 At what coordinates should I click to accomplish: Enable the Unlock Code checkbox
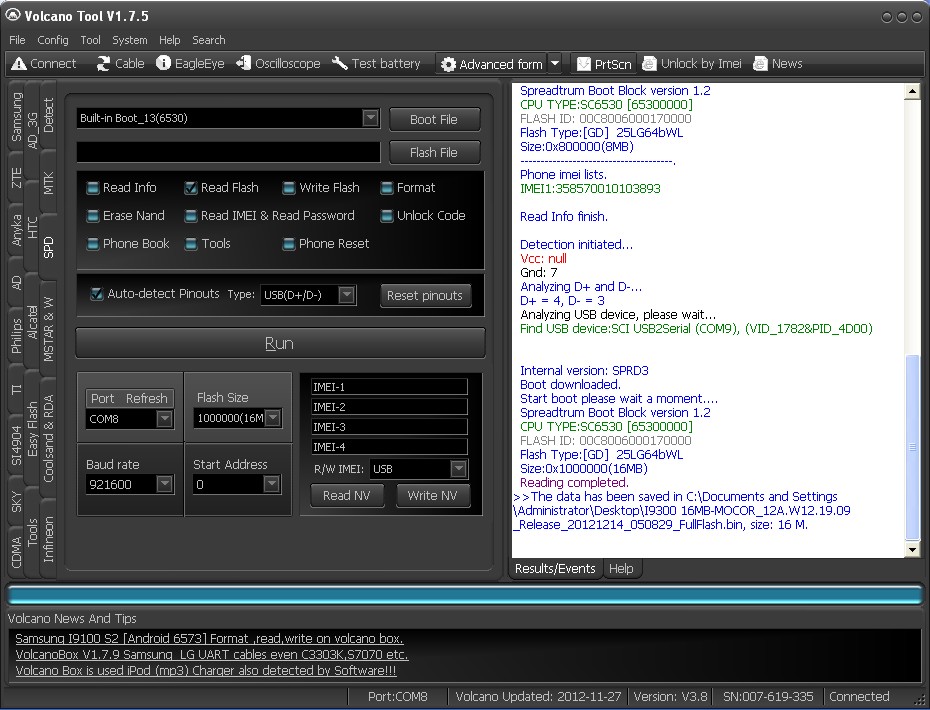click(387, 216)
